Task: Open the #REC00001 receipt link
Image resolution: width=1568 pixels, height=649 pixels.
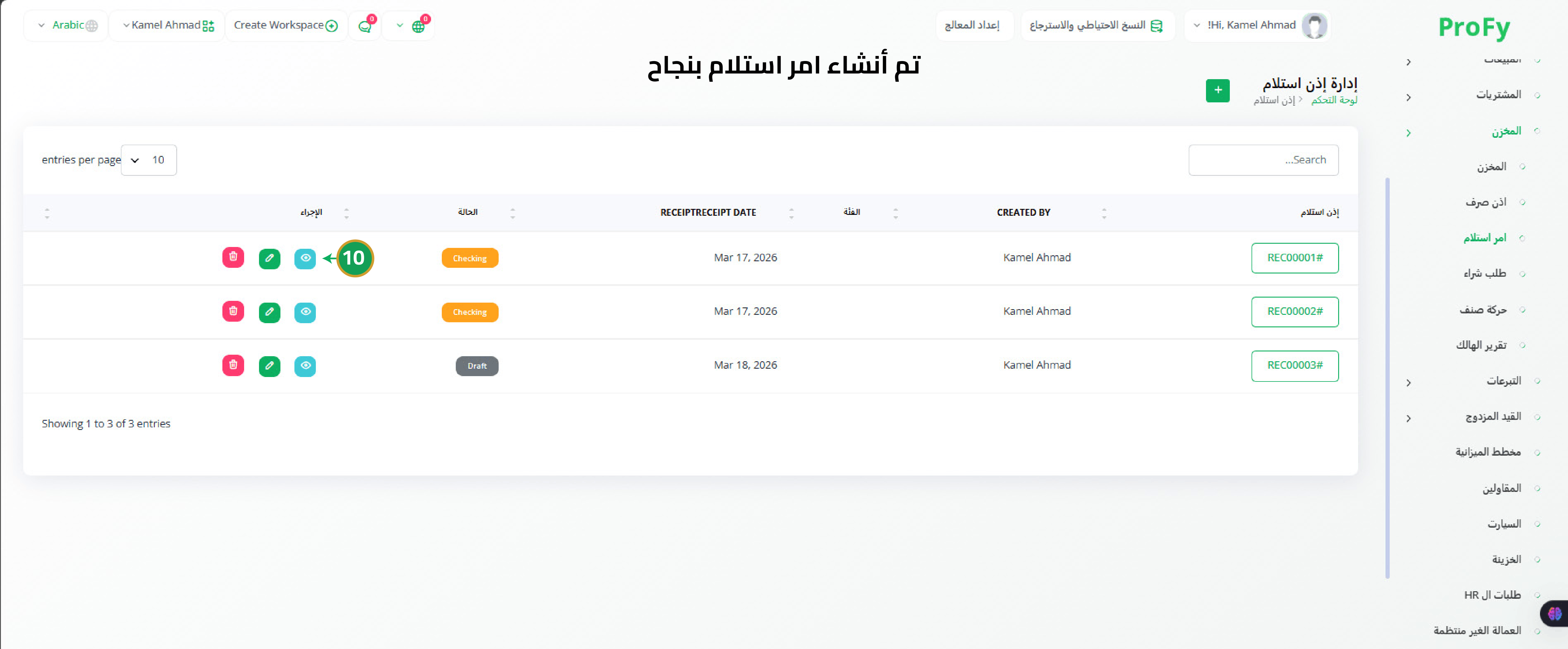Action: point(1295,258)
